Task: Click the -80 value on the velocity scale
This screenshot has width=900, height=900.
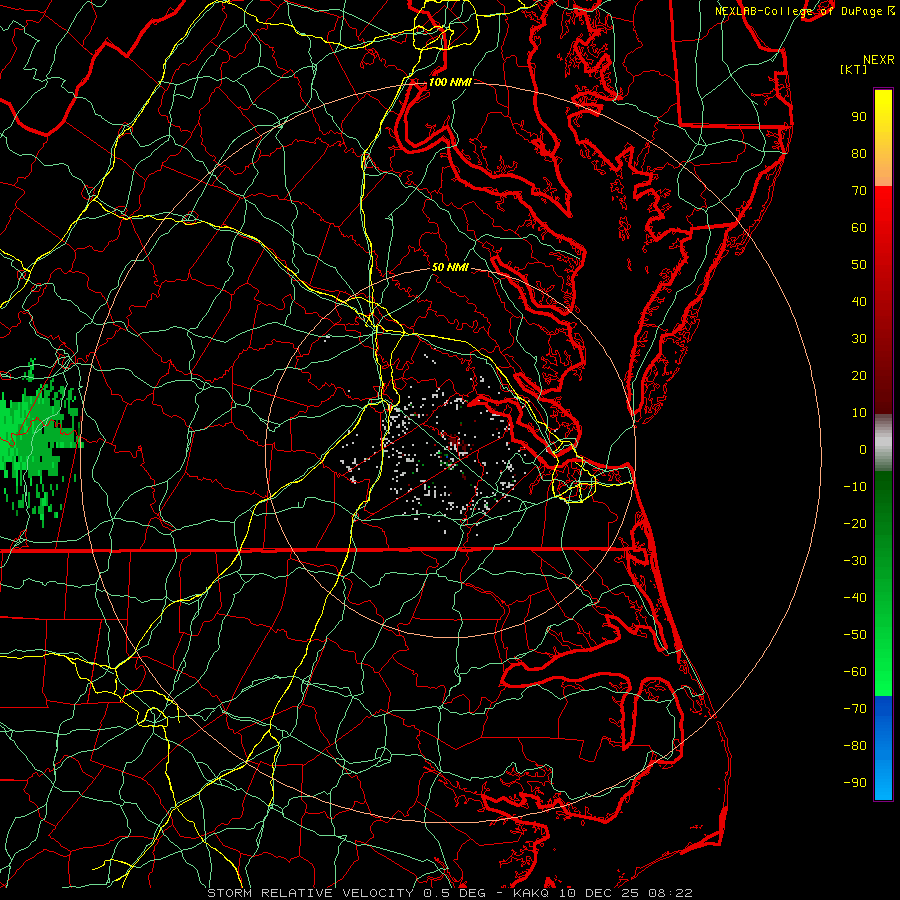Action: (855, 746)
